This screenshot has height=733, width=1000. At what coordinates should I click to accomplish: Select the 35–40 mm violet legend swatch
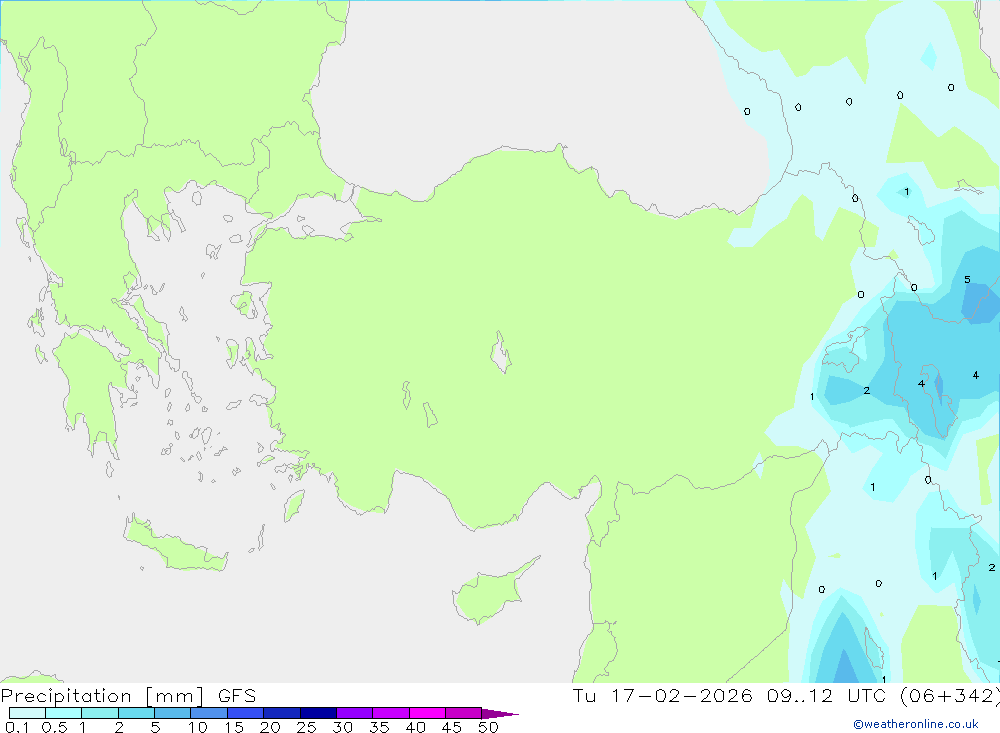pos(390,713)
